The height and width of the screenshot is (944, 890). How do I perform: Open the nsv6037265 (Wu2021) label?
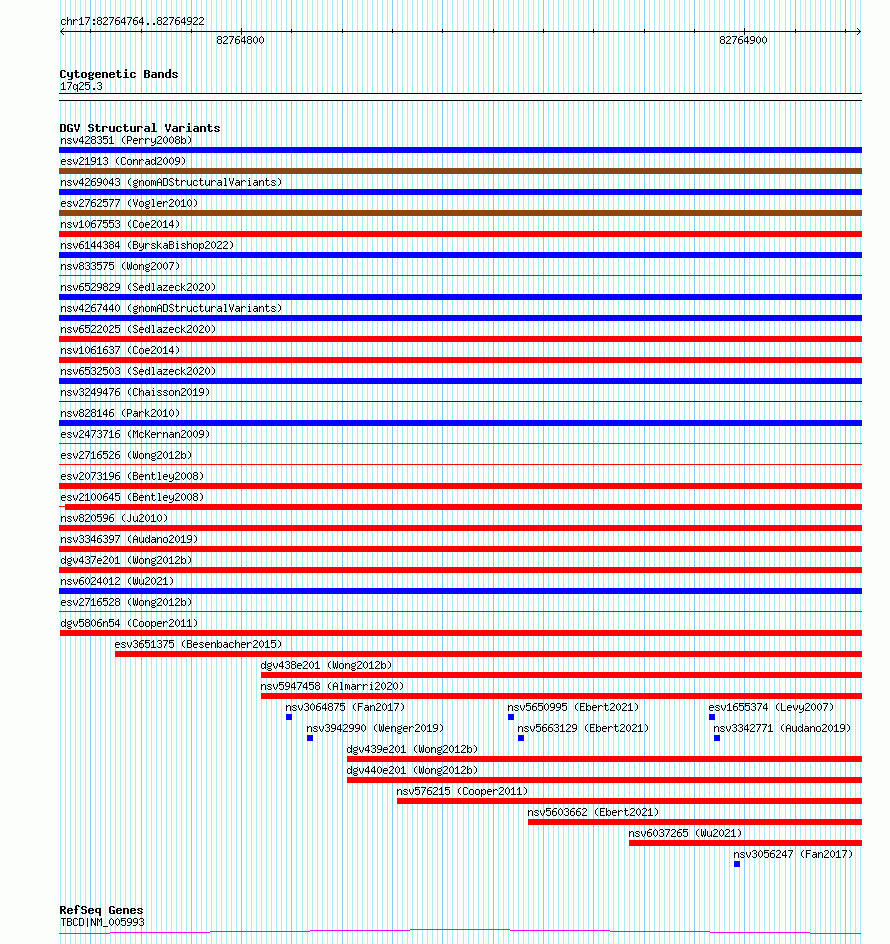tap(685, 834)
